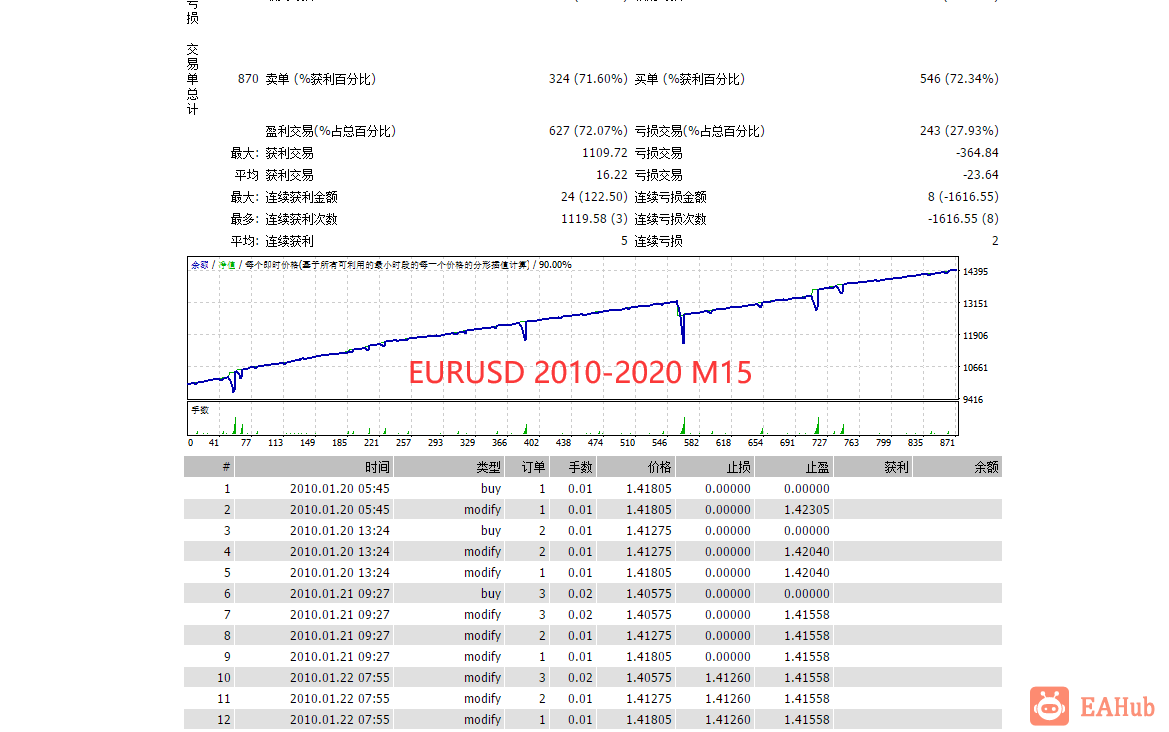Click the 余额 legend in the chart
The height and width of the screenshot is (732, 1169).
pyautogui.click(x=200, y=265)
